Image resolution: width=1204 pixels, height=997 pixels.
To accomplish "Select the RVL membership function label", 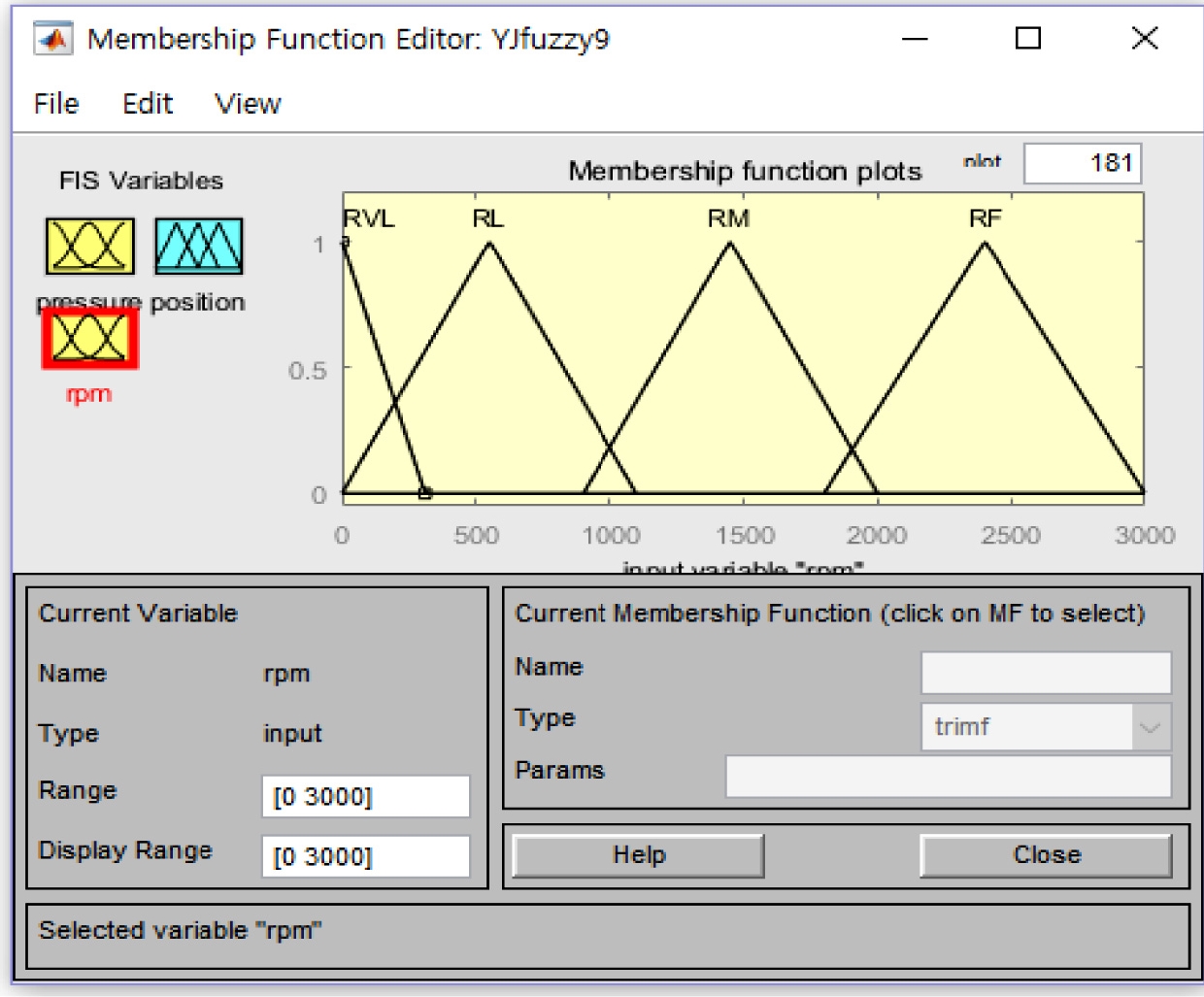I will (369, 218).
